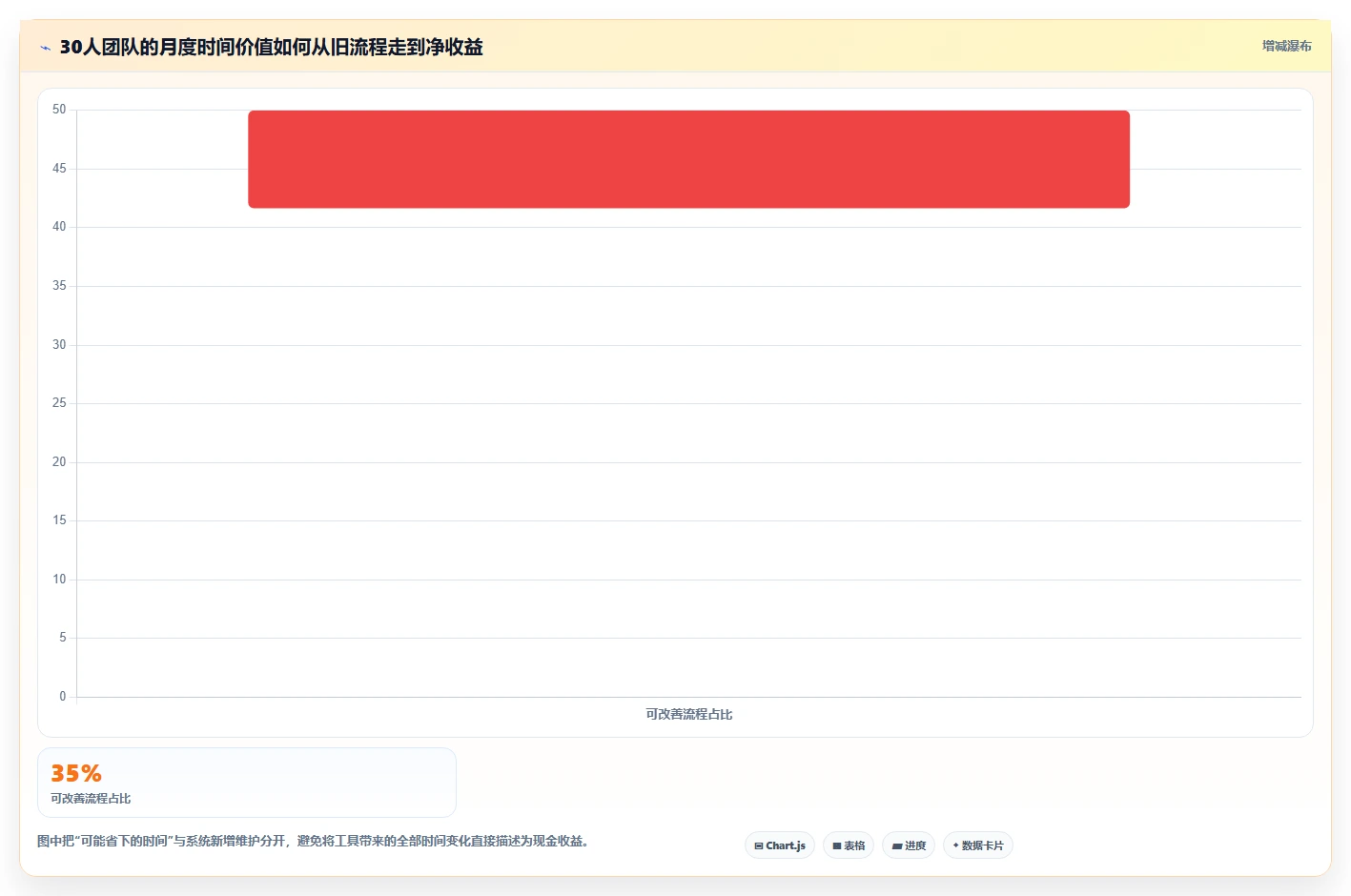This screenshot has height=896, width=1351.
Task: Click the red waterfall bar in the chart
Action: point(688,159)
